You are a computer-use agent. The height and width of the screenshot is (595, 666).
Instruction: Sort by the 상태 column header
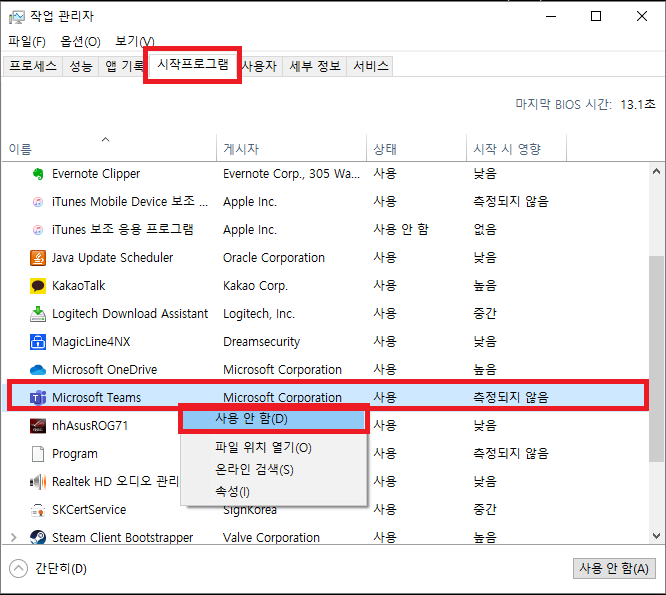pos(416,149)
